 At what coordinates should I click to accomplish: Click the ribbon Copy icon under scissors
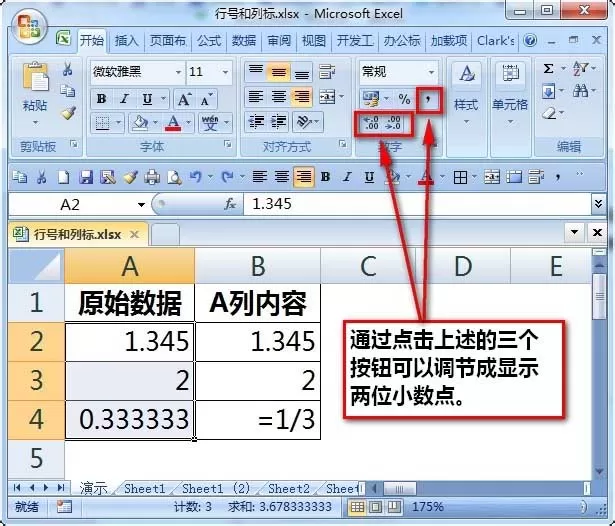tap(67, 91)
